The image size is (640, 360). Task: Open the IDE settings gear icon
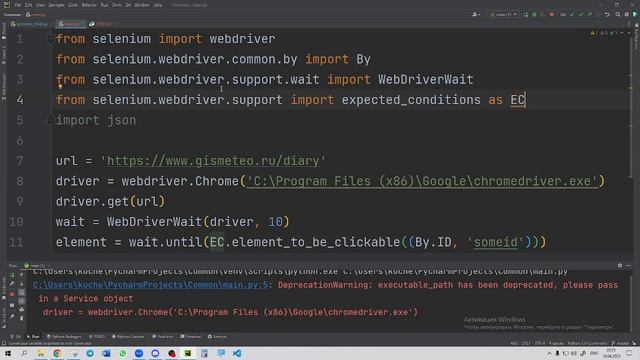tap(627, 15)
